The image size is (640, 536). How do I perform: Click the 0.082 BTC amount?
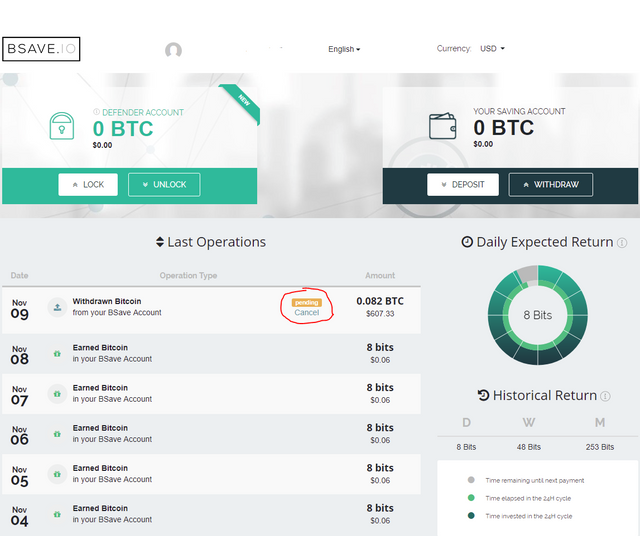(x=380, y=301)
